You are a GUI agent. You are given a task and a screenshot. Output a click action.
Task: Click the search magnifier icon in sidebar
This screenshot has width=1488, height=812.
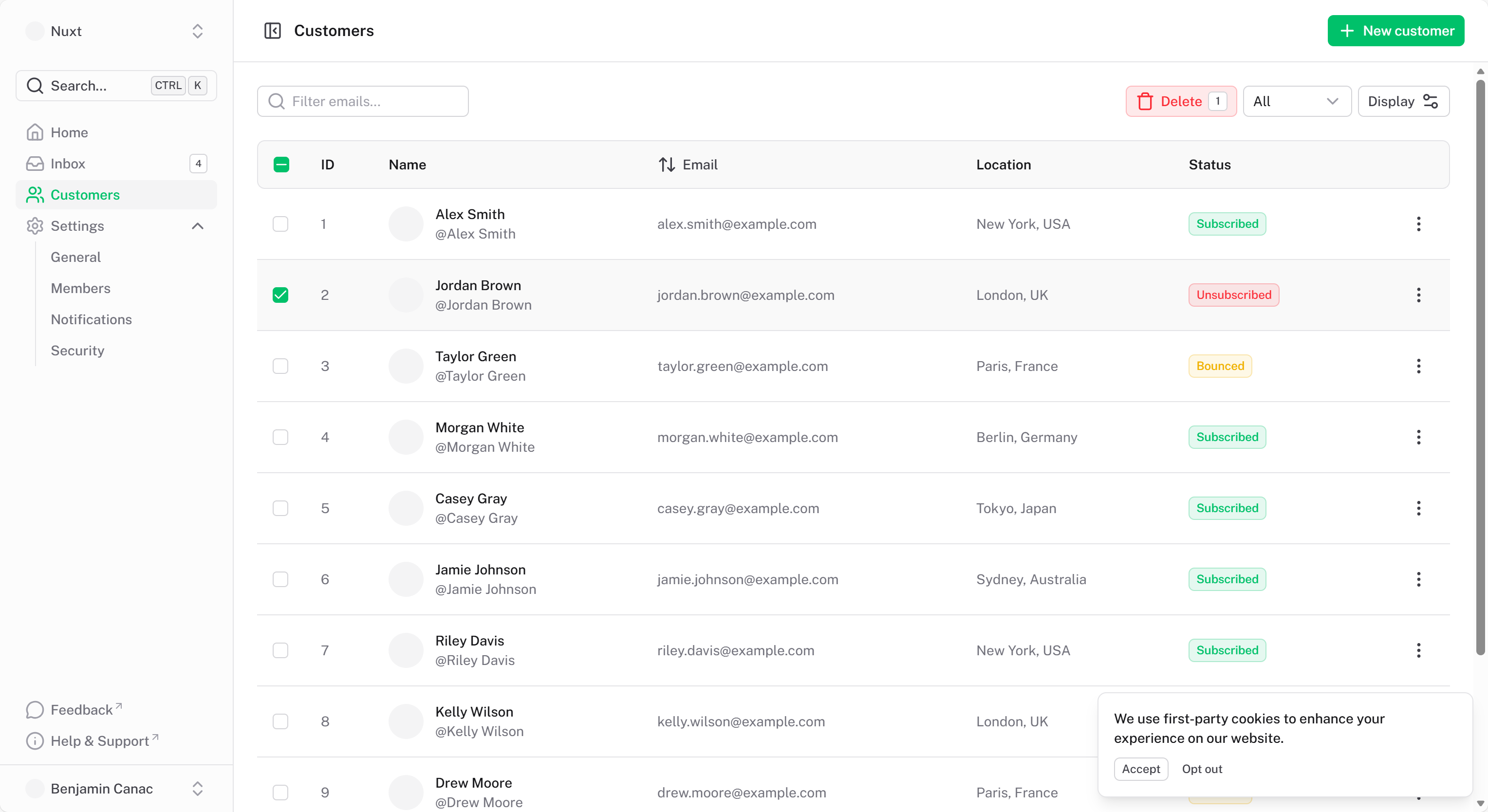[x=35, y=86]
